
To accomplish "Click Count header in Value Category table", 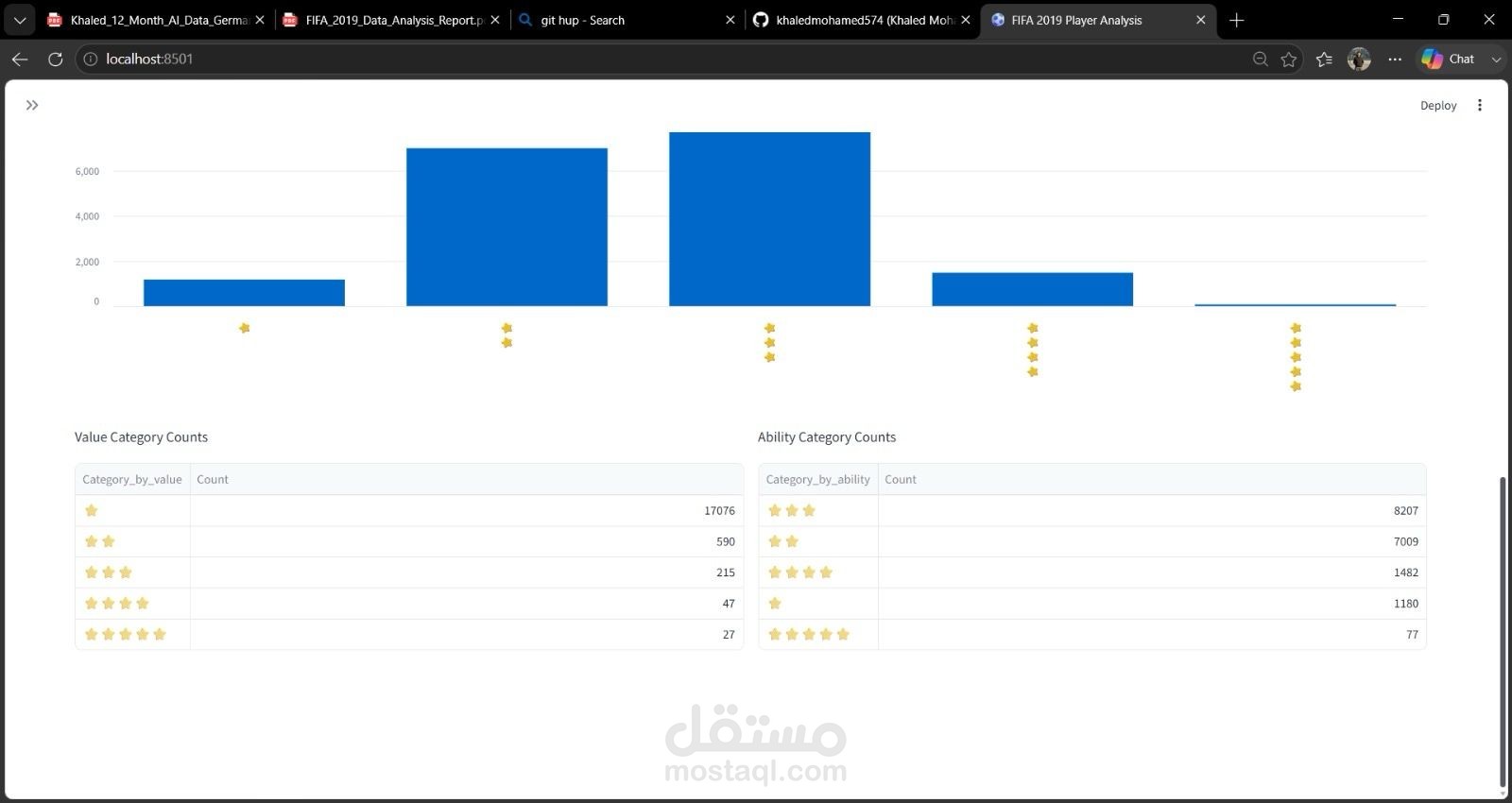I will coord(467,479).
